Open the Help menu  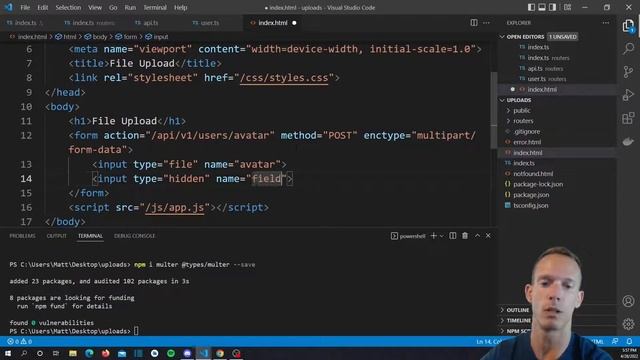click(x=180, y=7)
